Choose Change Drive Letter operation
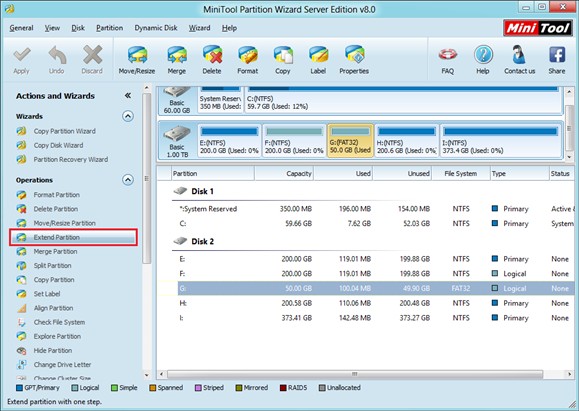Image resolution: width=579 pixels, height=411 pixels. coord(54,364)
